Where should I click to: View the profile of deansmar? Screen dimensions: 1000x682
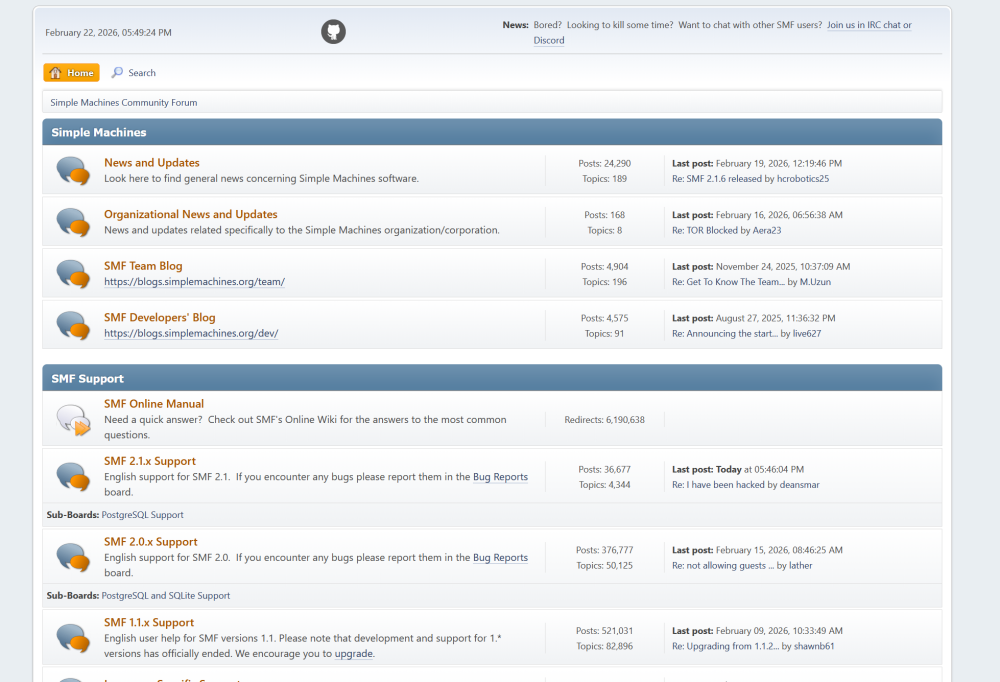tap(800, 485)
